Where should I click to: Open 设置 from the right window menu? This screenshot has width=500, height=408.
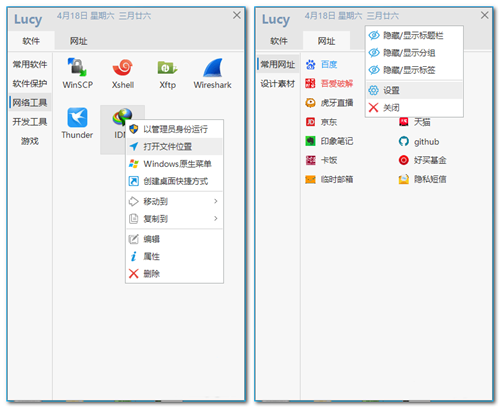tap(414, 90)
